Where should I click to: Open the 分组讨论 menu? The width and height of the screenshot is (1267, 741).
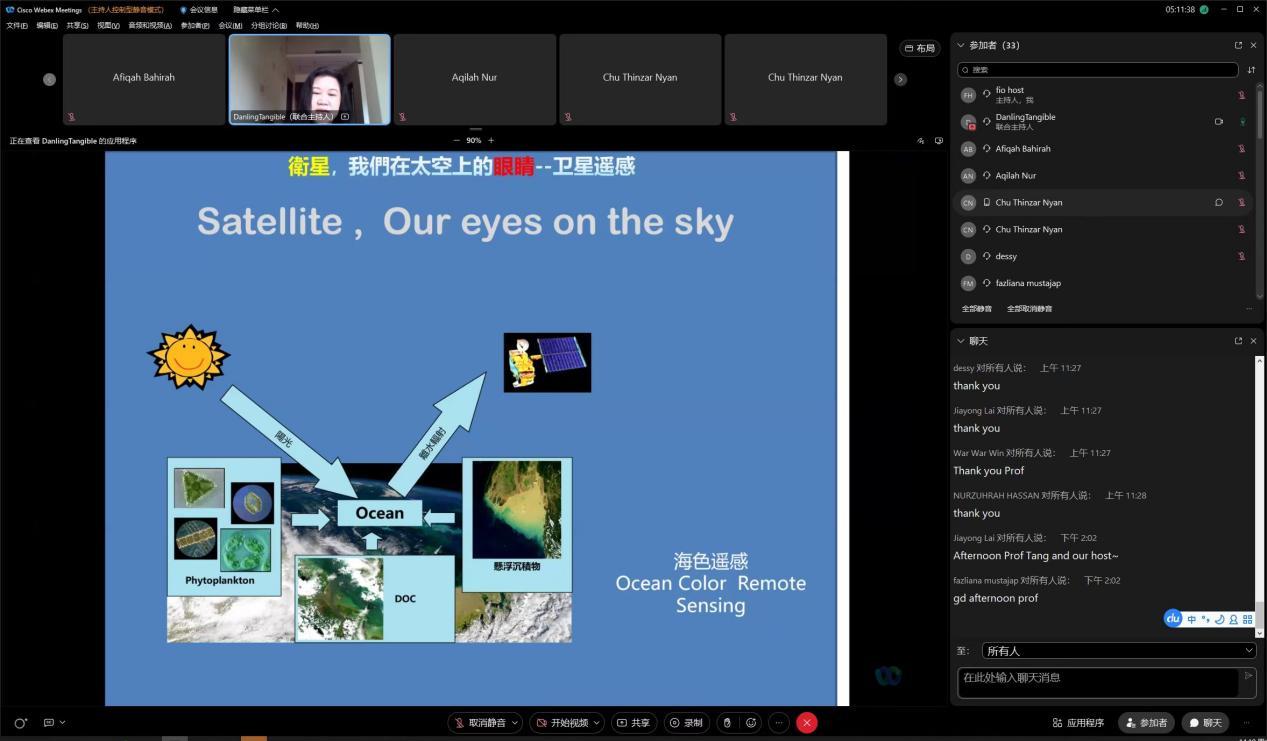268,25
